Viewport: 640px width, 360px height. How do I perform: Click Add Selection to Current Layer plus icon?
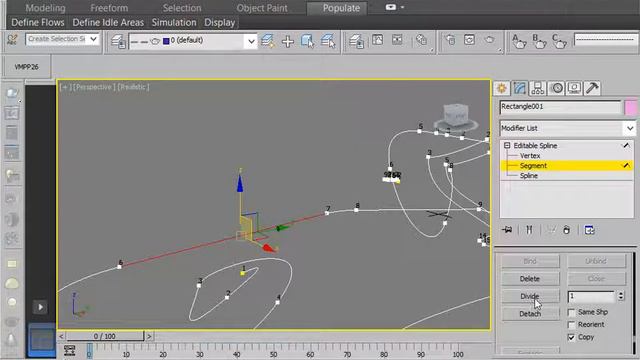pyautogui.click(x=288, y=41)
